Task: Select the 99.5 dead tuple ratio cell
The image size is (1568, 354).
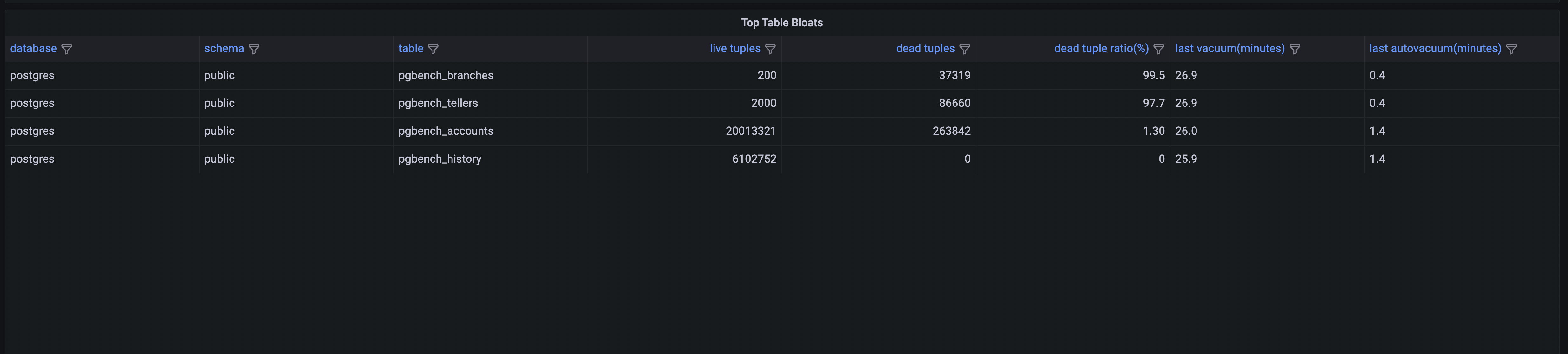Action: click(x=1154, y=76)
